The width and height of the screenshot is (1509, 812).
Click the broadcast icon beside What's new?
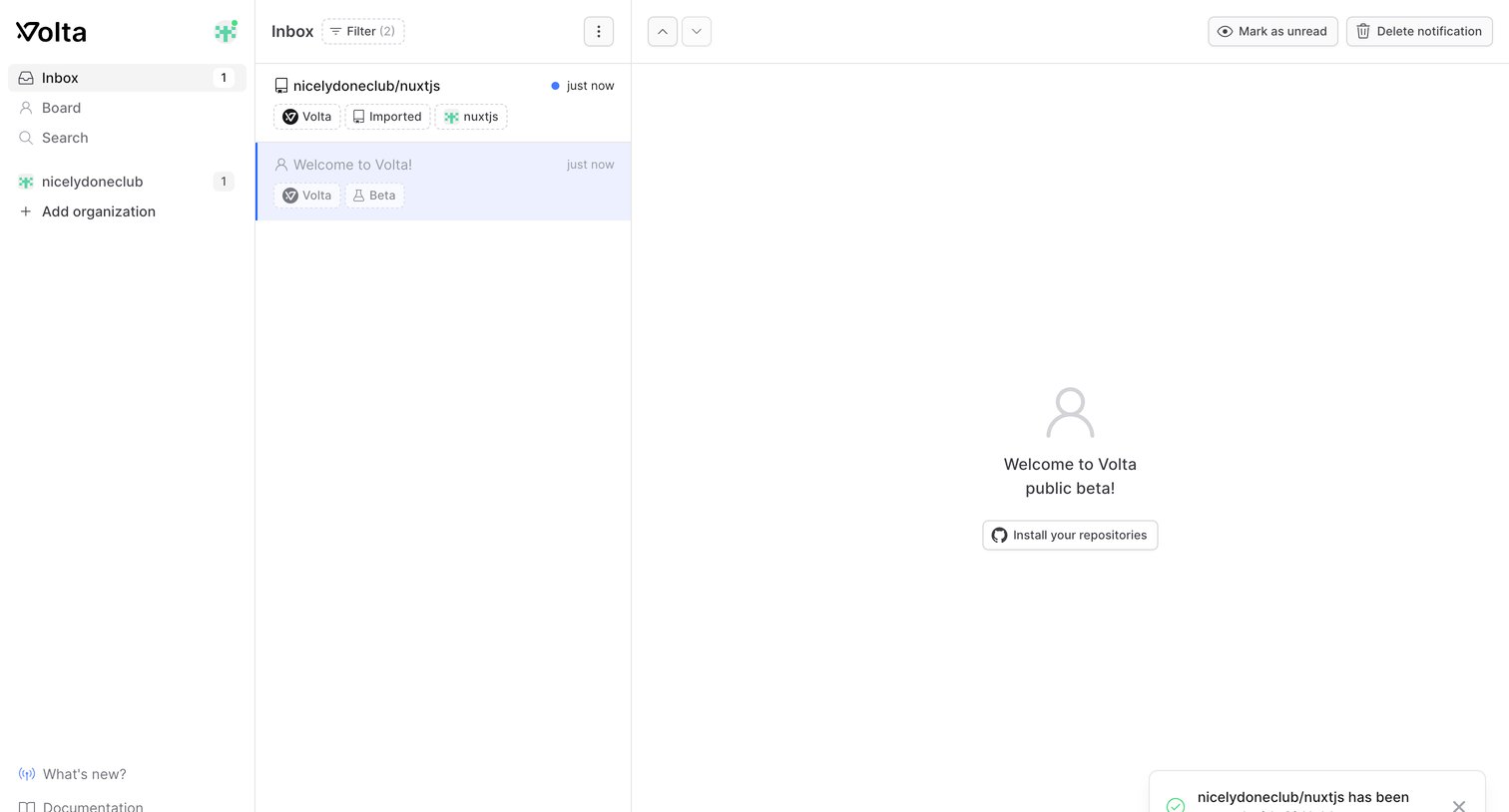click(27, 774)
